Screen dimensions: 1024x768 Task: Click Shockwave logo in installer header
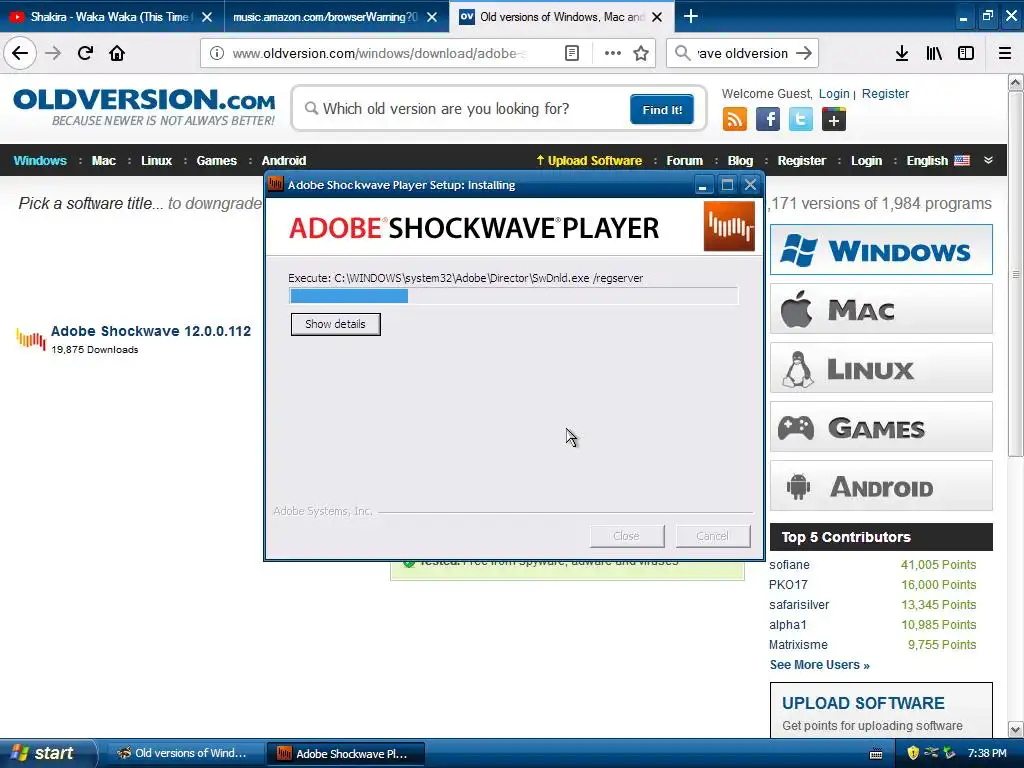tap(729, 227)
